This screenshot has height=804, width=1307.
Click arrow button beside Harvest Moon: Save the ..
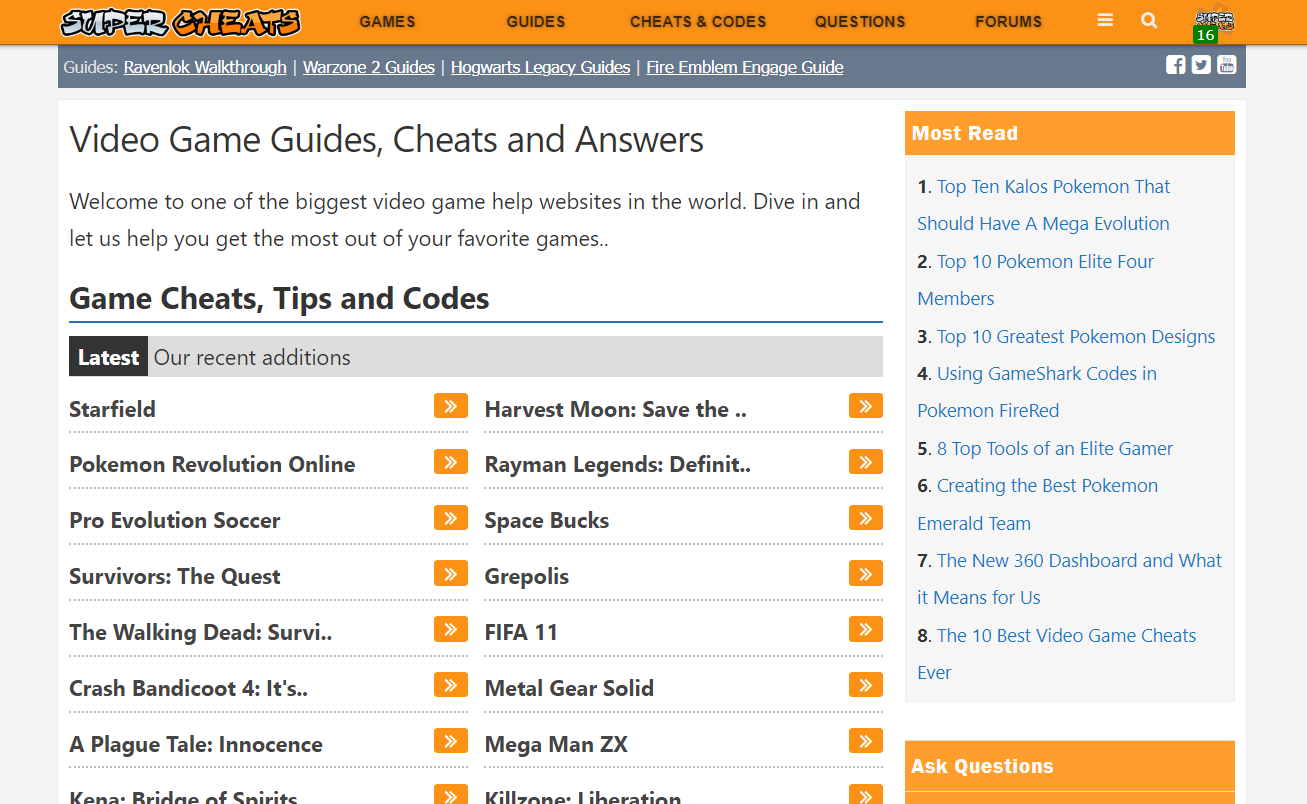pyautogui.click(x=866, y=406)
